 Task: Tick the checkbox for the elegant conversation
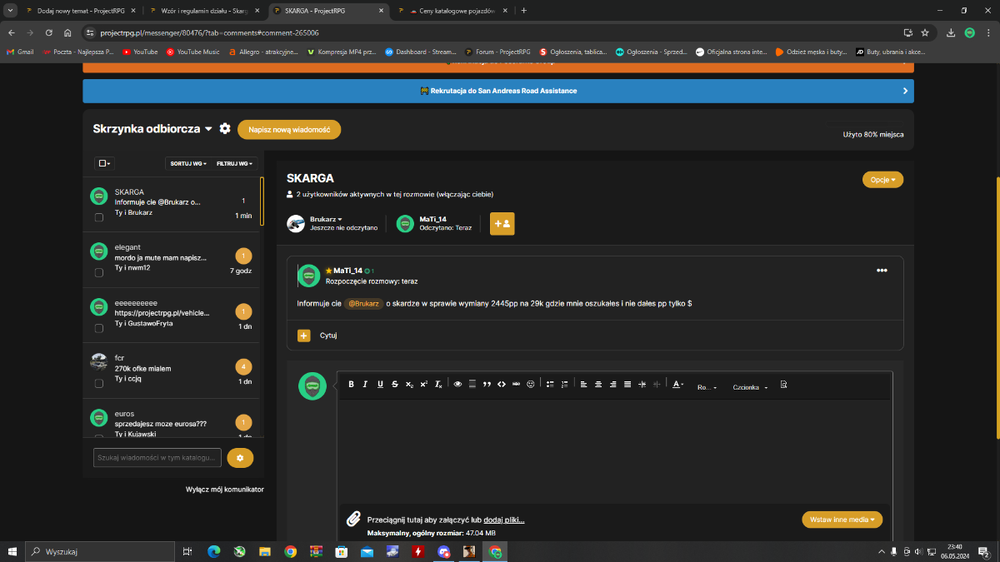tap(99, 272)
